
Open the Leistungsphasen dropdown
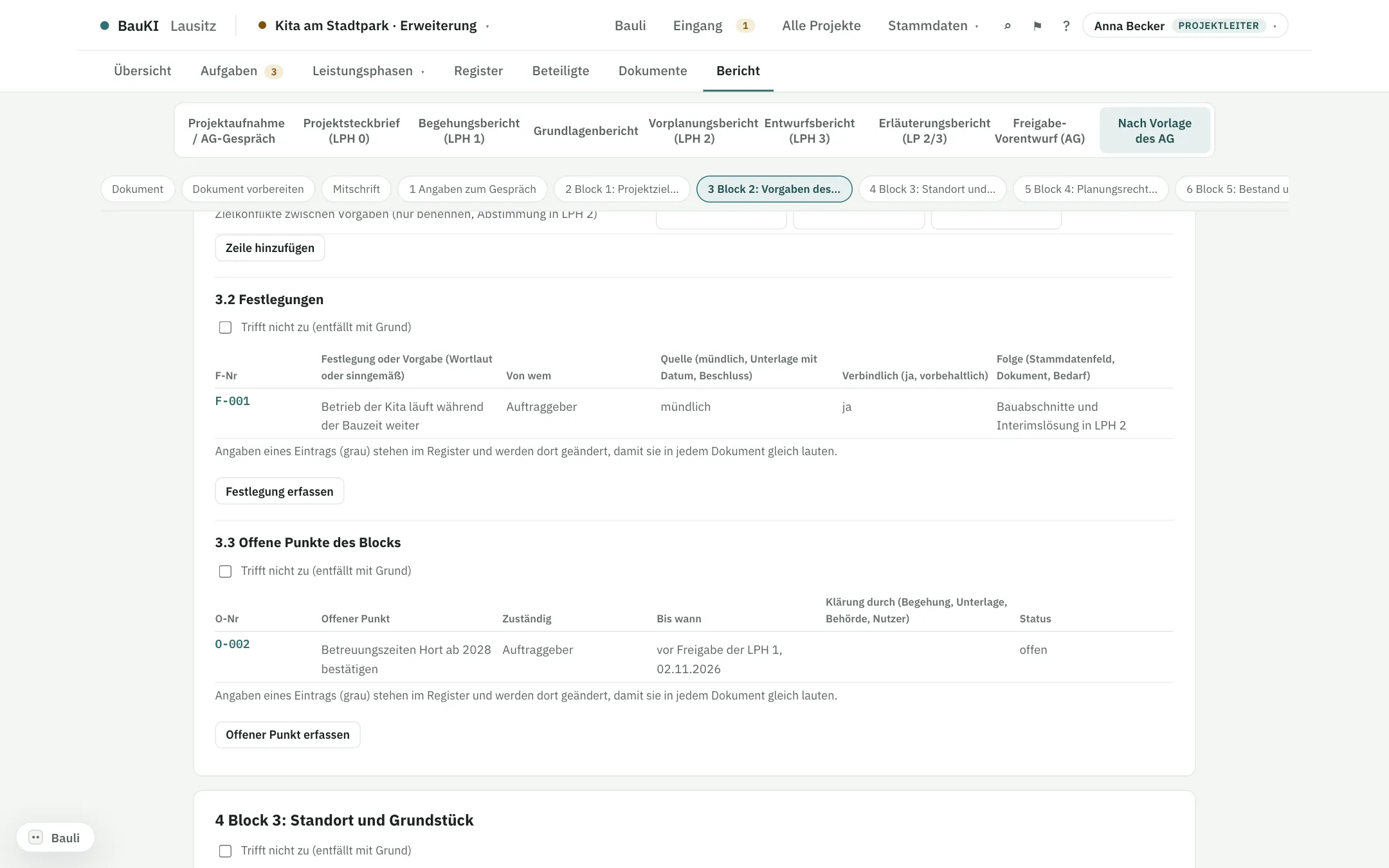click(x=368, y=71)
